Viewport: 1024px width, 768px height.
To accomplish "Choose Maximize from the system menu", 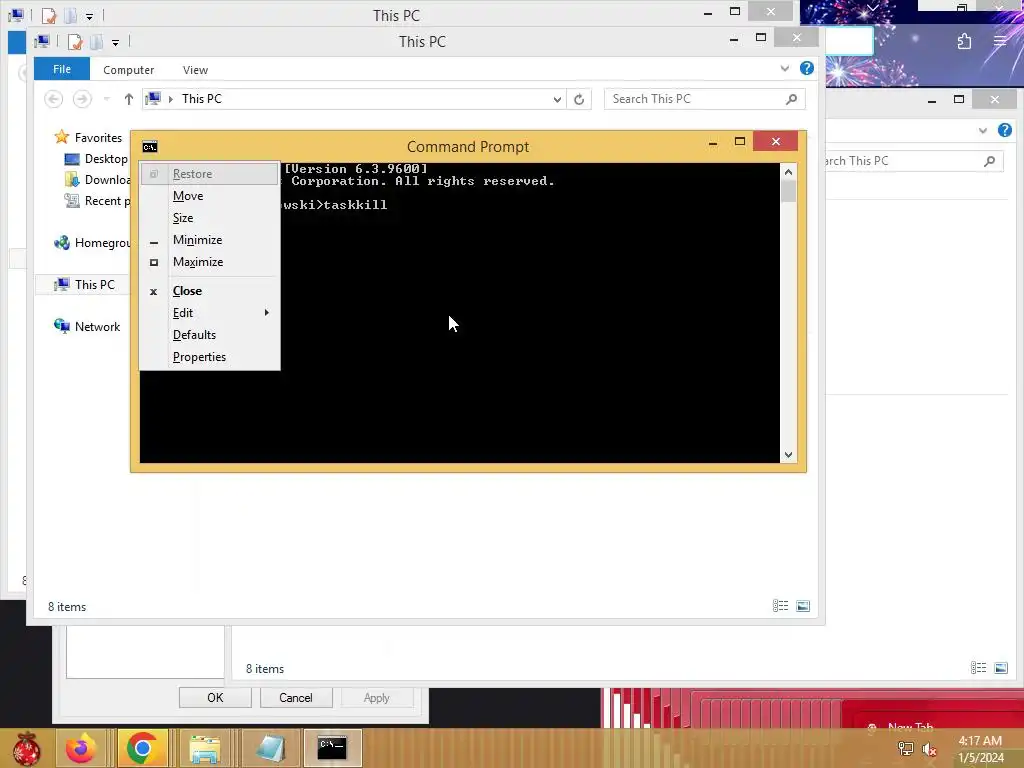I will point(210,262).
